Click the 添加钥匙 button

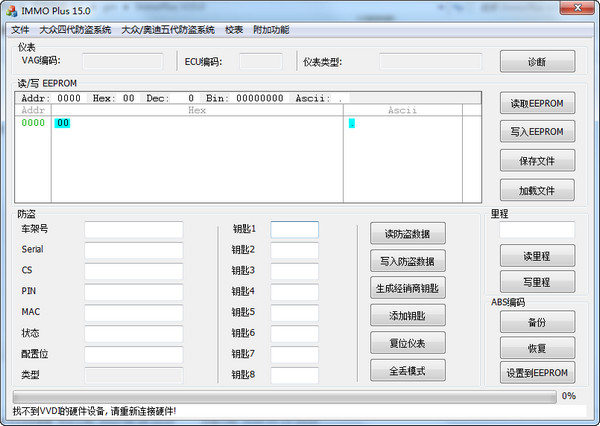point(408,316)
